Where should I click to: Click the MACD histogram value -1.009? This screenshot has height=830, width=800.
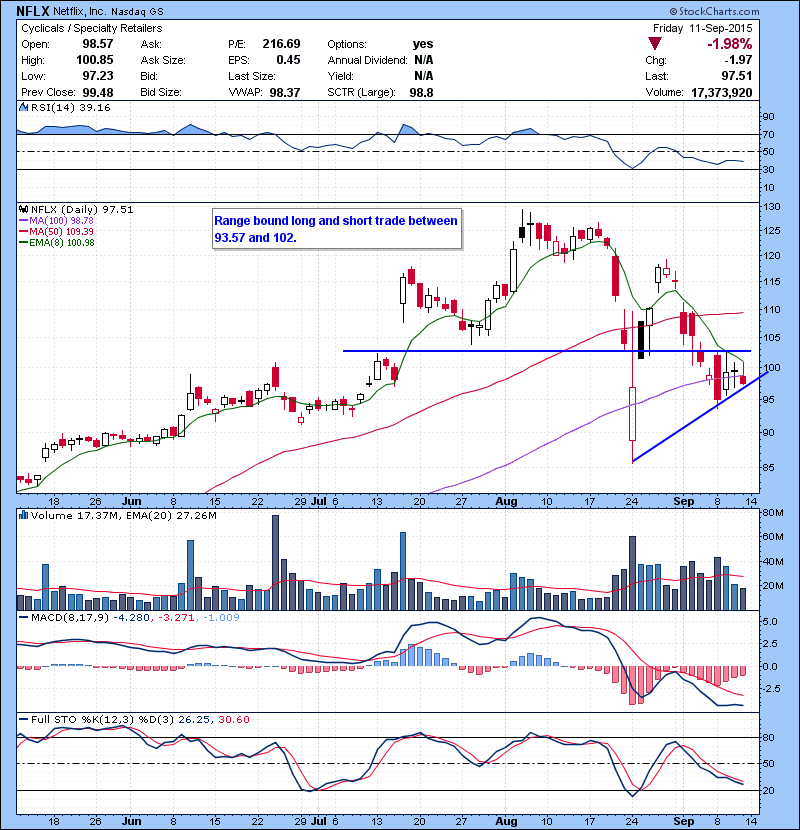point(221,617)
